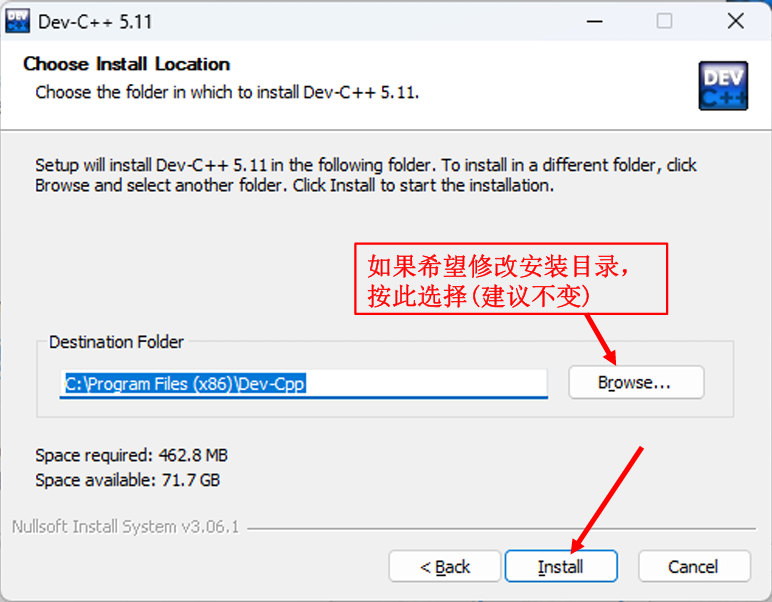Click the destination folder path field
The width and height of the screenshot is (772, 602).
303,383
